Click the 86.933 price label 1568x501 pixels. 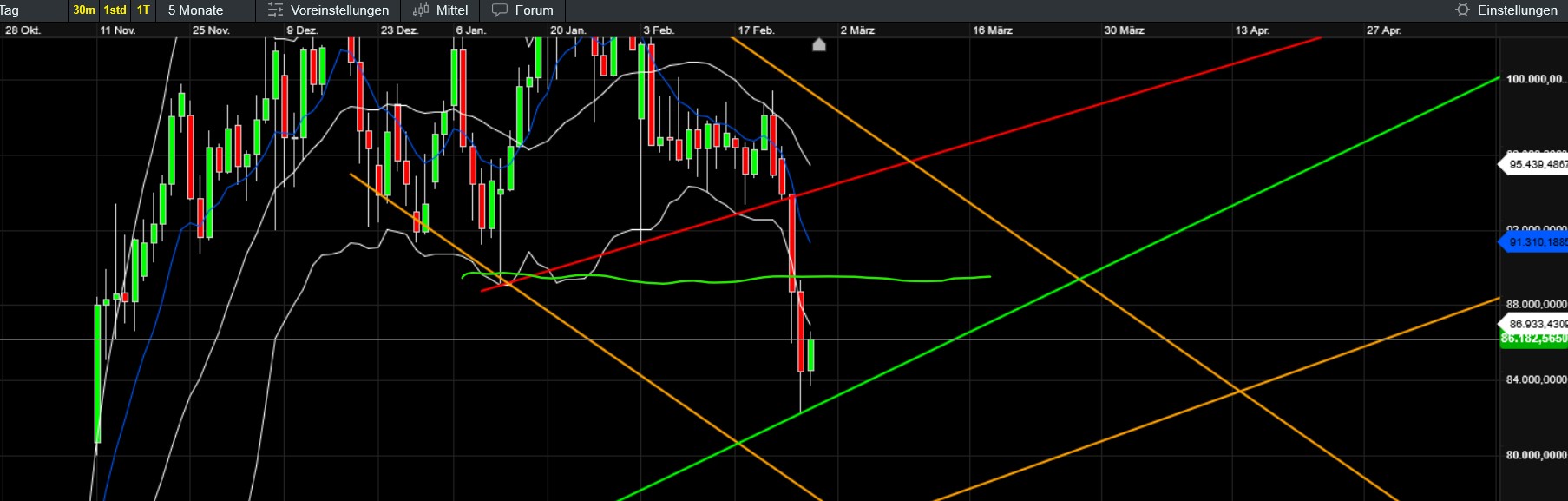1534,324
